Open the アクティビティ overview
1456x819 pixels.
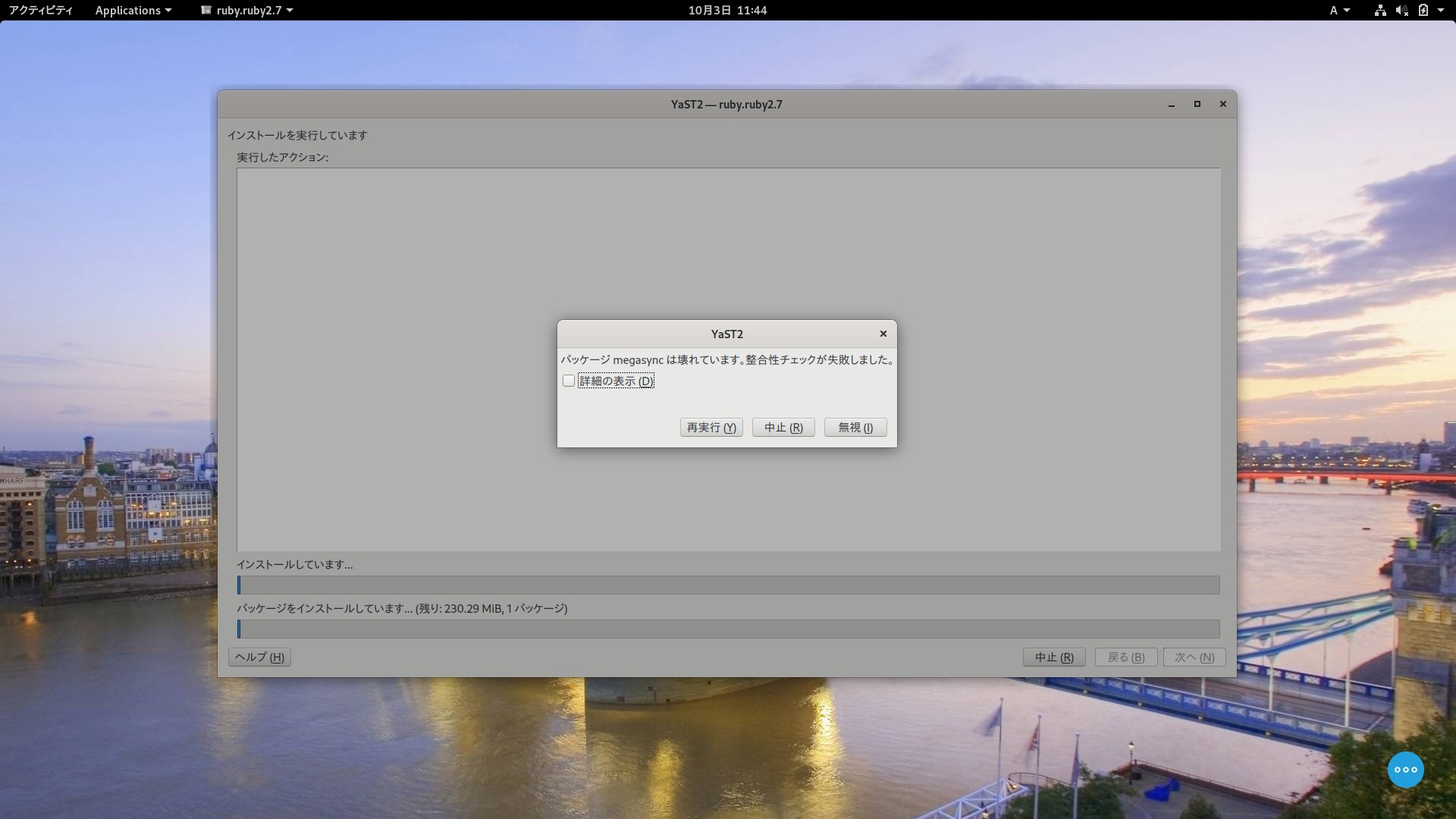tap(41, 11)
